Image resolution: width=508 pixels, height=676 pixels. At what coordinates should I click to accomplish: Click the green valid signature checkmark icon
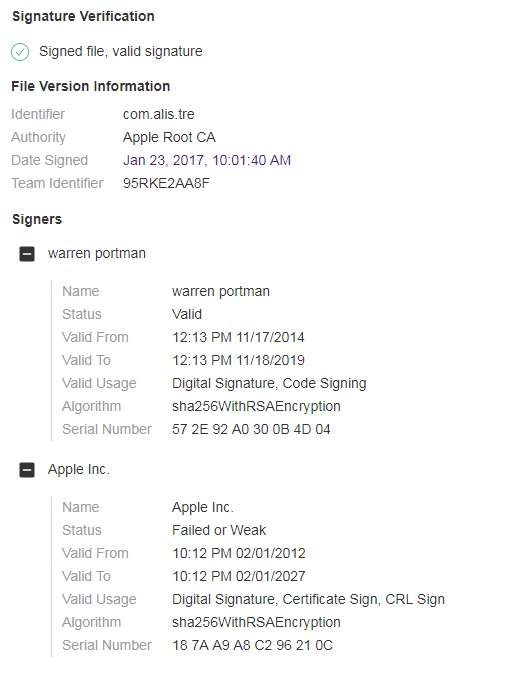coord(20,52)
